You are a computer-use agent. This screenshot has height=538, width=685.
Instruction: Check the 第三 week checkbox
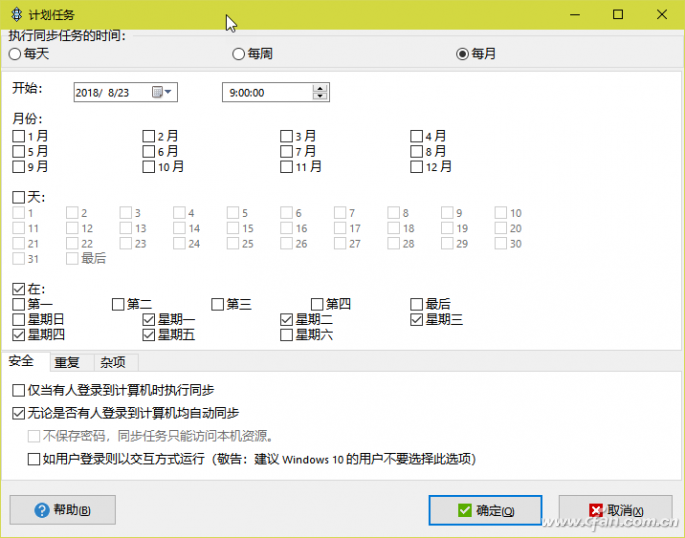[x=217, y=304]
